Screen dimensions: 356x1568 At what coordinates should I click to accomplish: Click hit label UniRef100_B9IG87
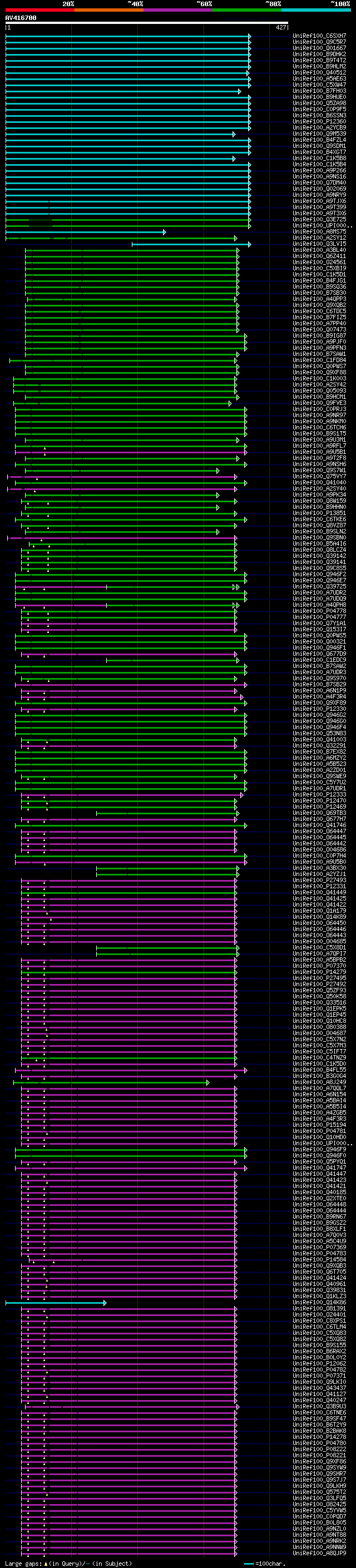tap(319, 336)
